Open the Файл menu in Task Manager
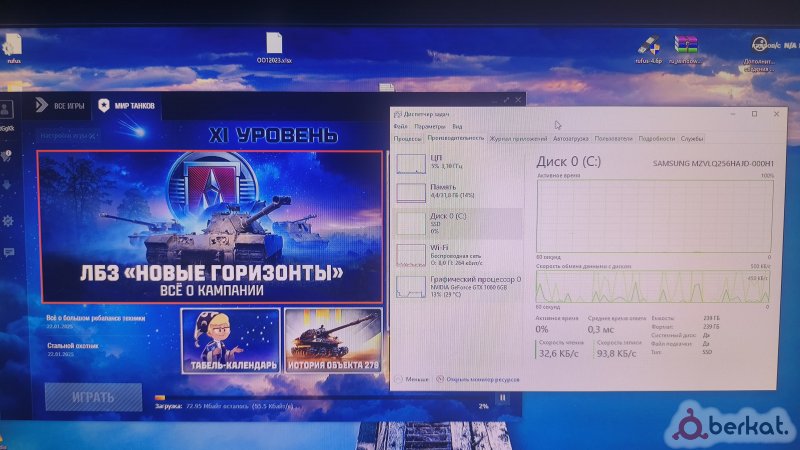This screenshot has width=800, height=450. [401, 126]
